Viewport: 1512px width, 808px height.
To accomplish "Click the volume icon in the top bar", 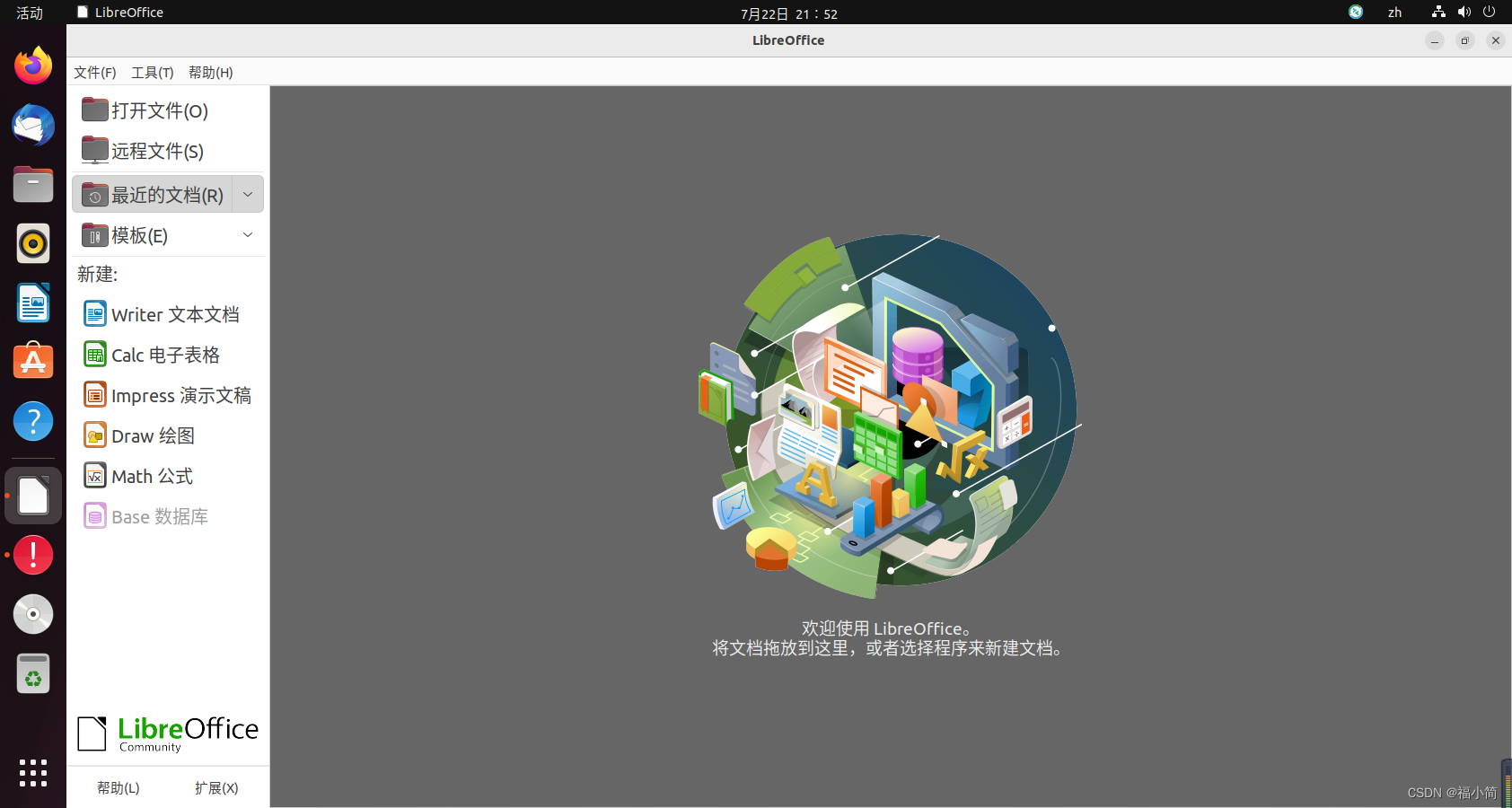I will (x=1464, y=12).
